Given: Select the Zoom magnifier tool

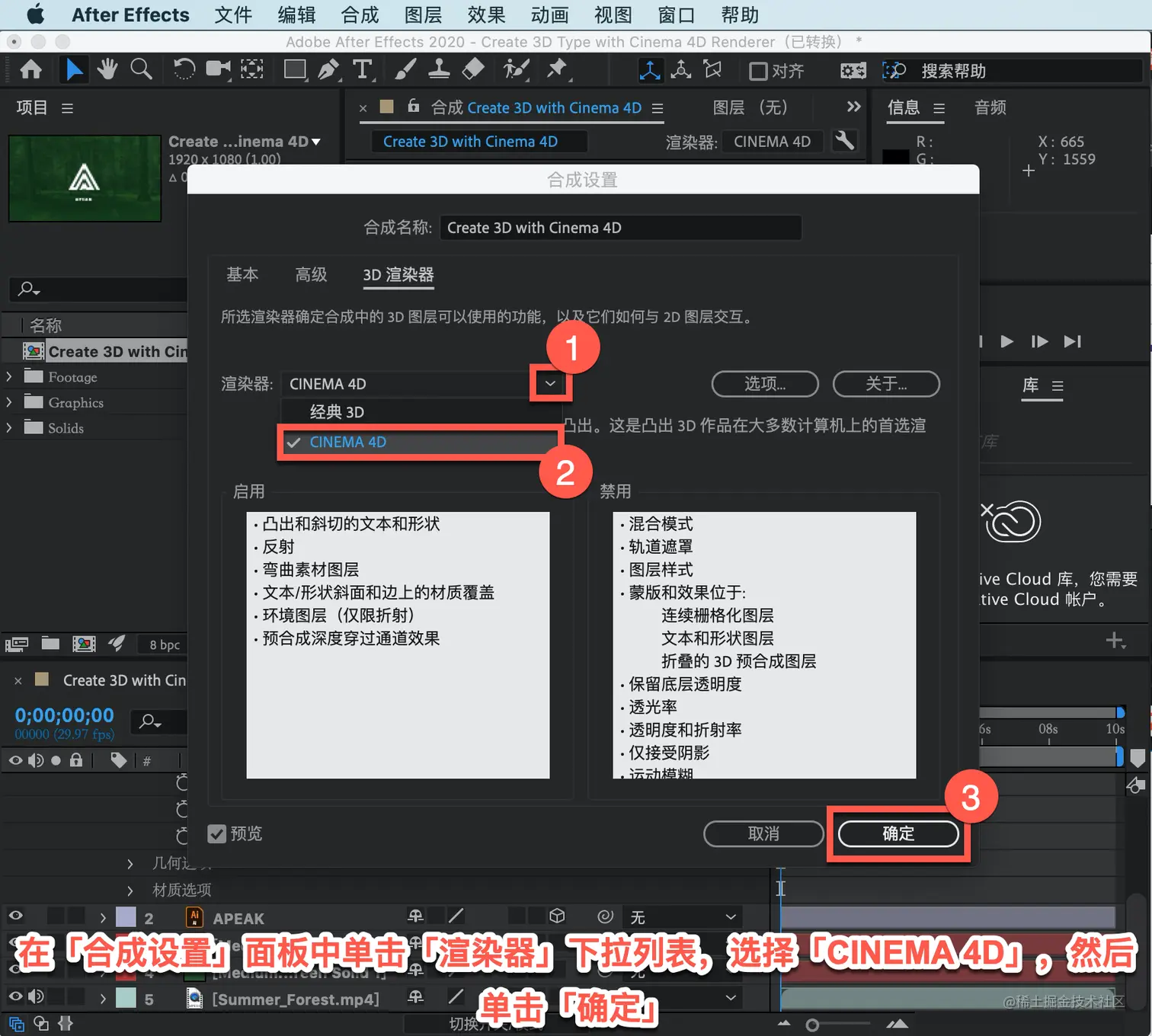Looking at the screenshot, I should pos(141,70).
